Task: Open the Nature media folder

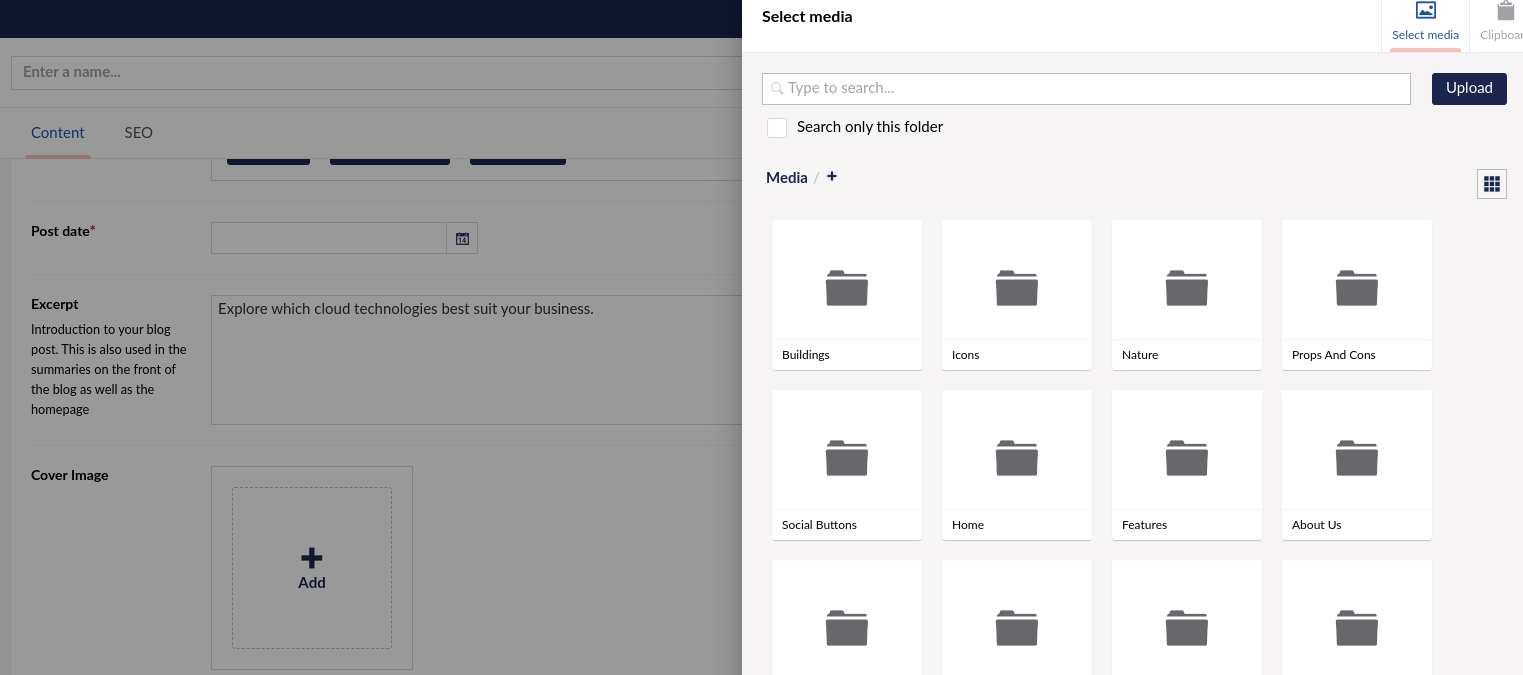Action: tap(1186, 294)
